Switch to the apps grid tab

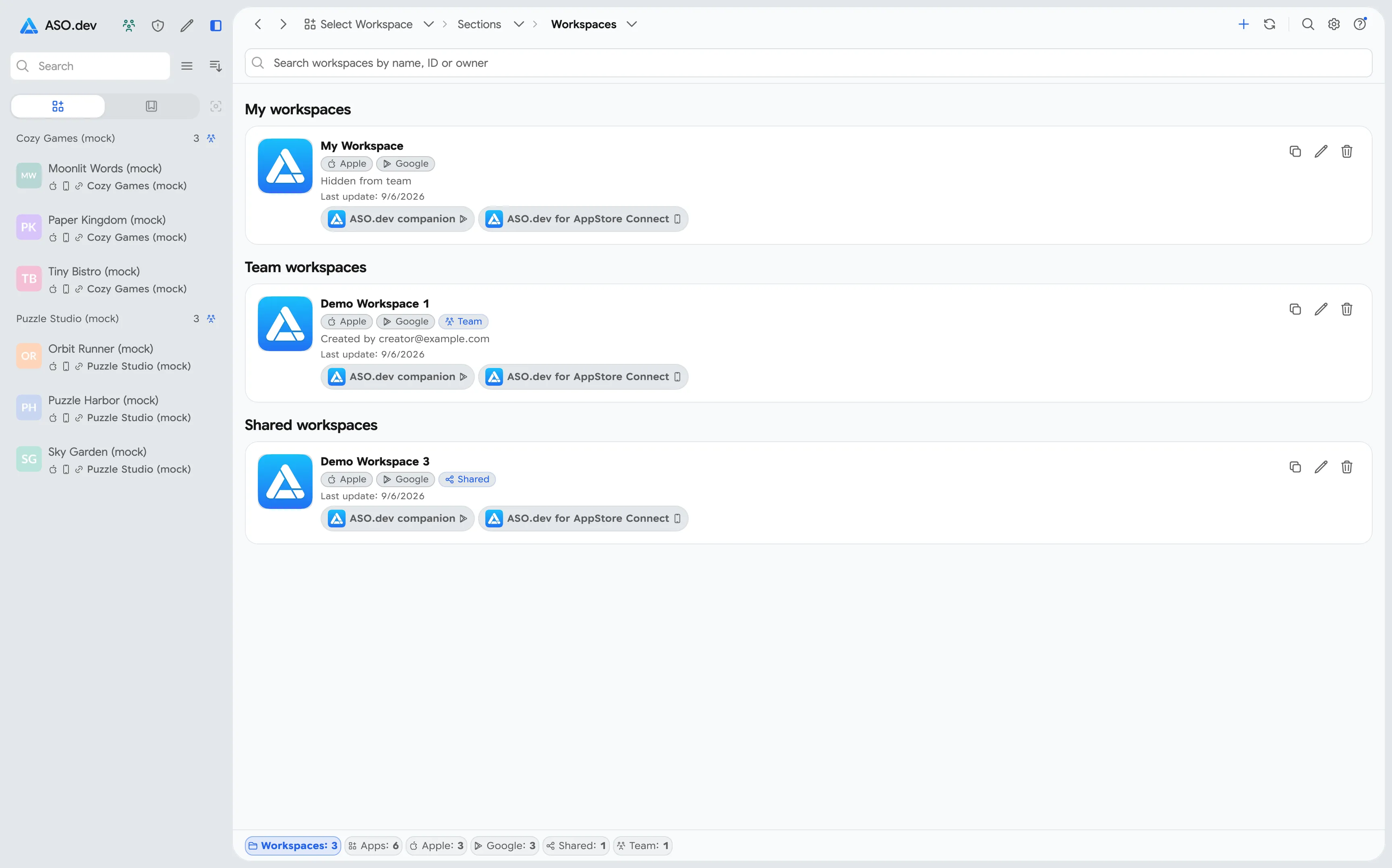click(58, 106)
